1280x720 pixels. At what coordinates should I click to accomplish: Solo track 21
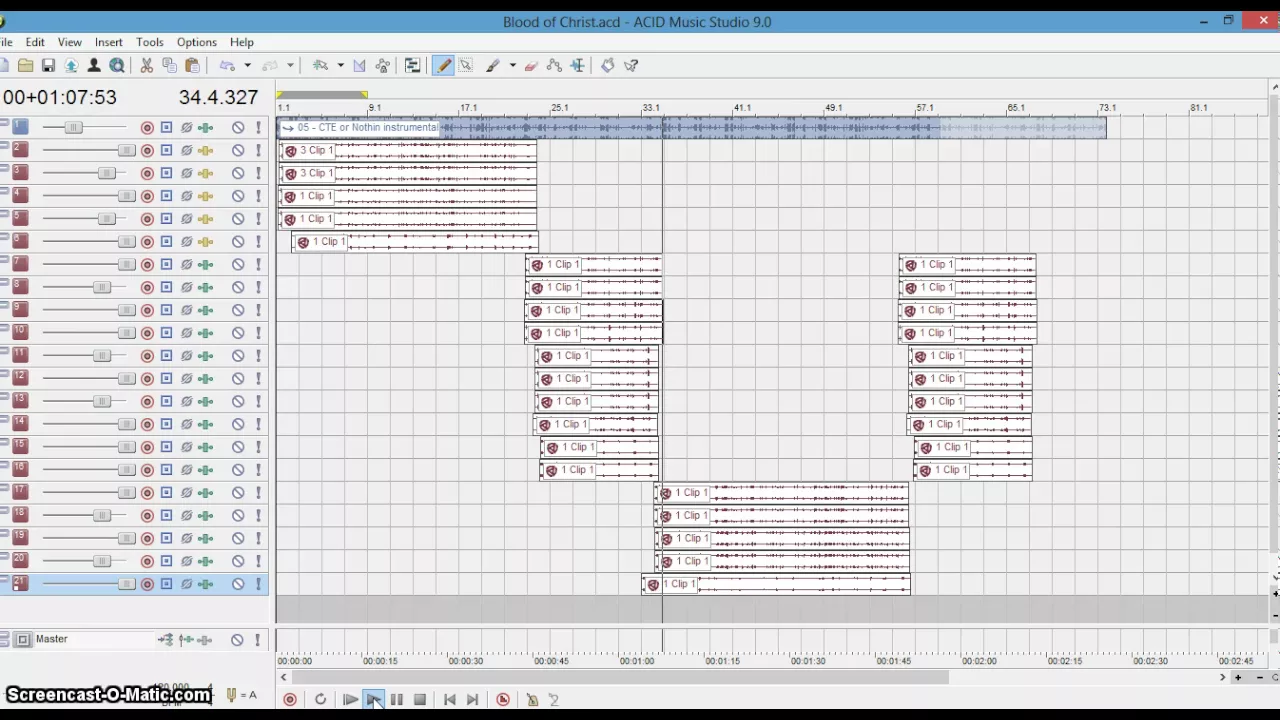(258, 584)
